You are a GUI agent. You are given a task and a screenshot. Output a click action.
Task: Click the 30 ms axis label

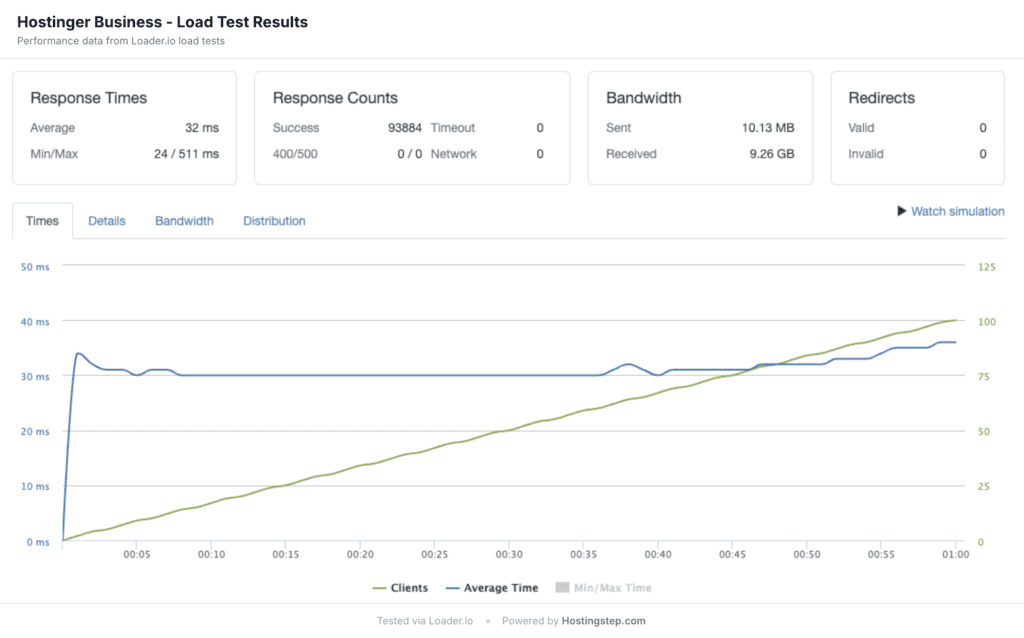[x=35, y=376]
